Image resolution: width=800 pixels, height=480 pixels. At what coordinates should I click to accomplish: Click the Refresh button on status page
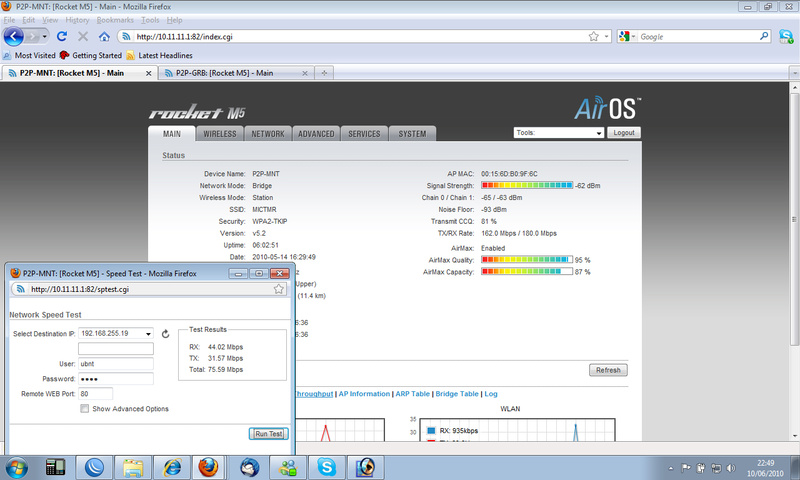click(608, 370)
